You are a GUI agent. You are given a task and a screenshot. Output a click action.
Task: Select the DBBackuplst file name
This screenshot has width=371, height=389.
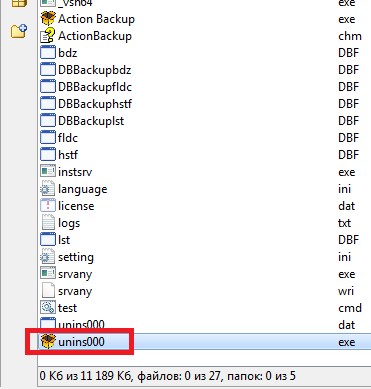(91, 121)
